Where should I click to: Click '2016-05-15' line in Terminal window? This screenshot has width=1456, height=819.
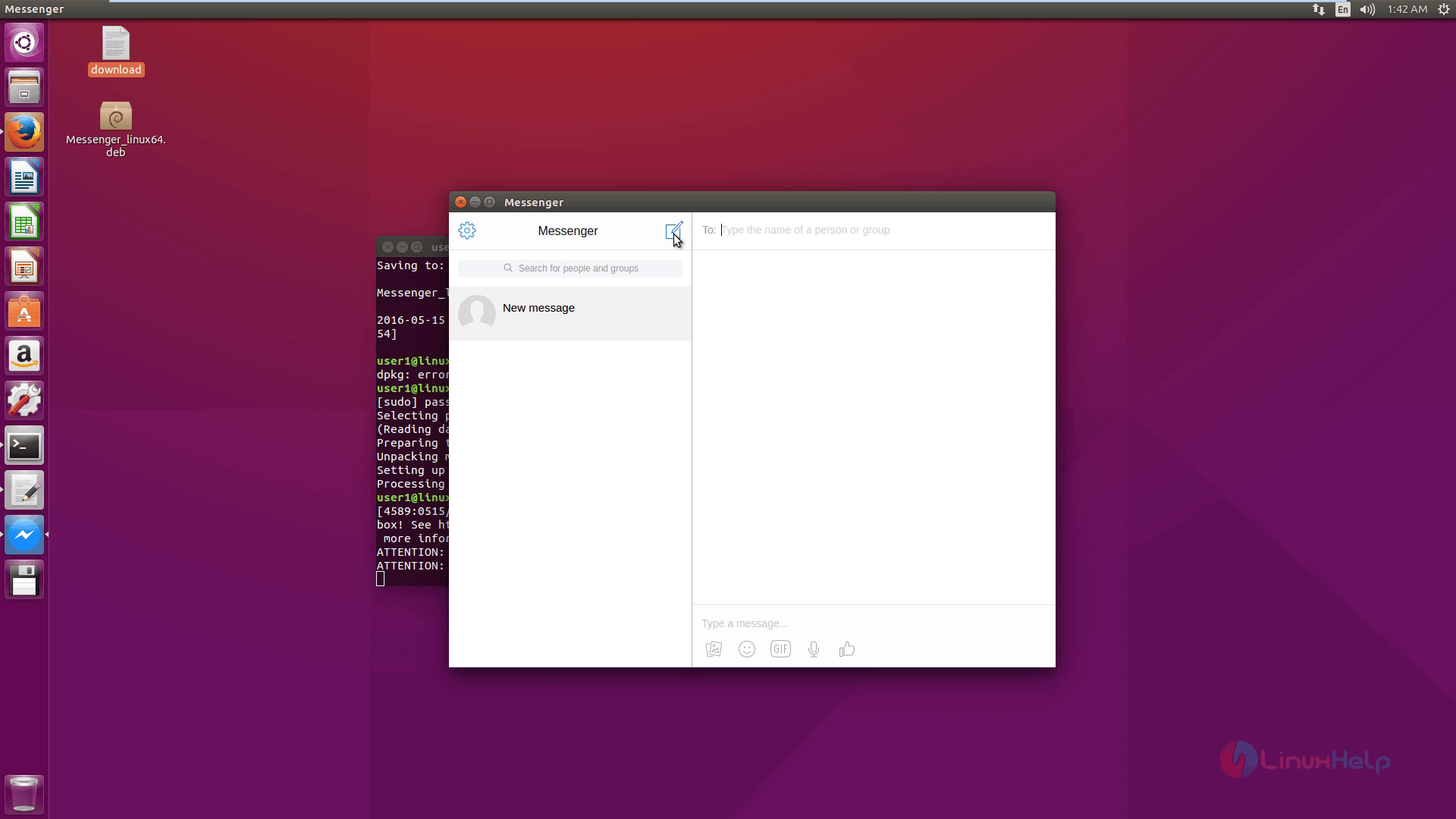pos(411,320)
